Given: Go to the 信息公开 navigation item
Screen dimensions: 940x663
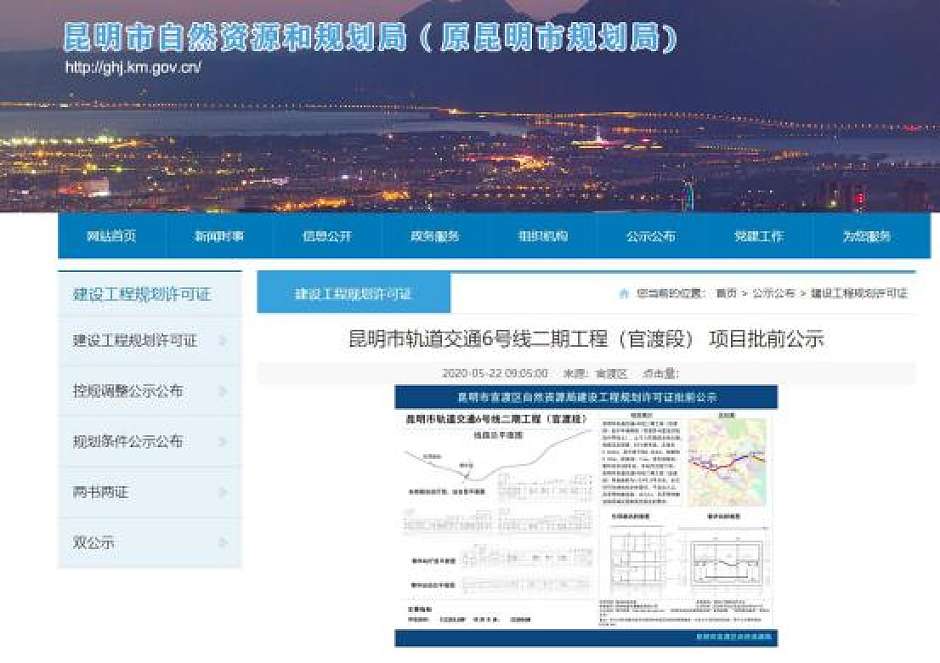Looking at the screenshot, I should click(x=327, y=237).
